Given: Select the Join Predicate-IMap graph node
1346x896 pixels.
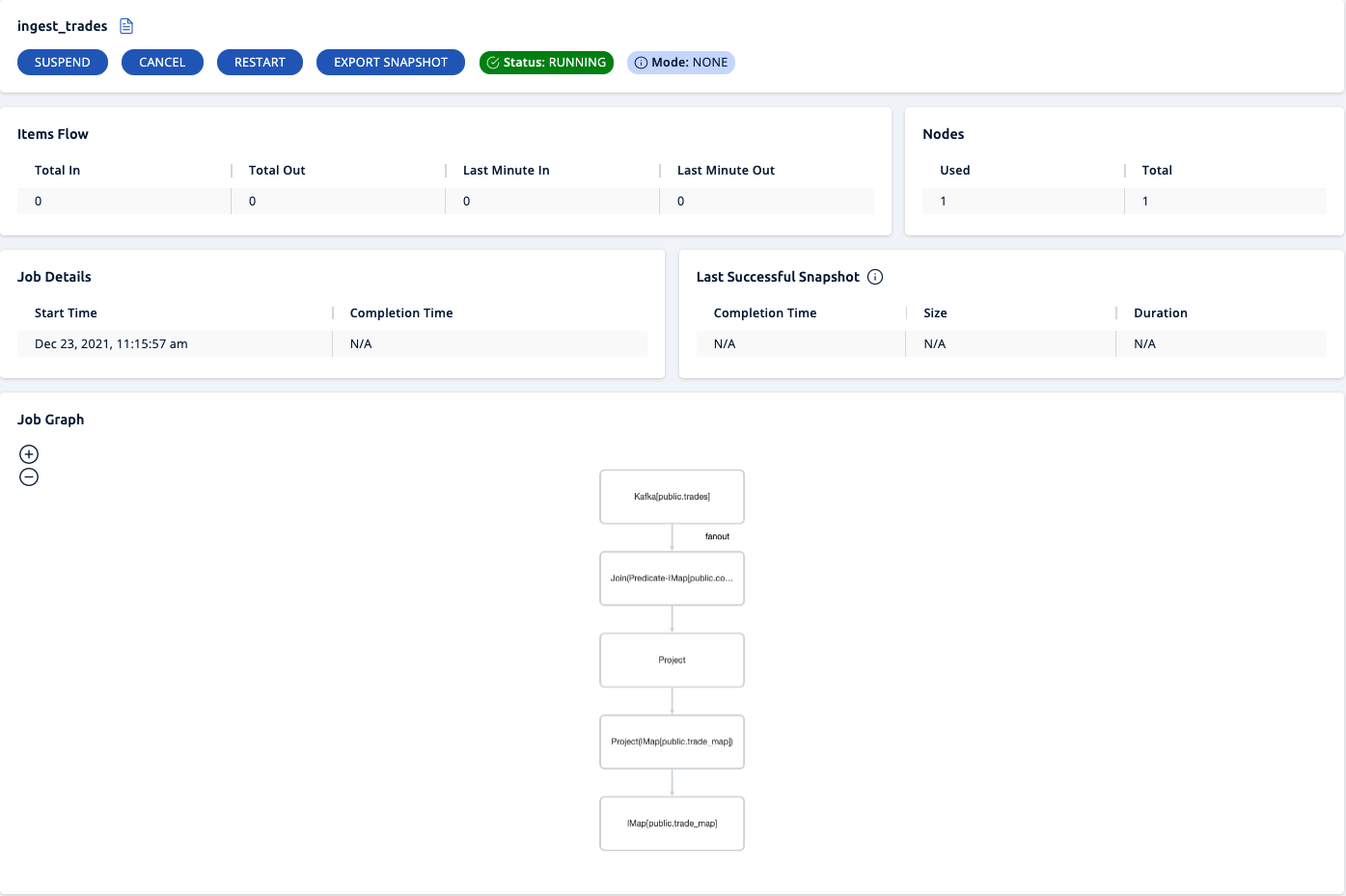Looking at the screenshot, I should tap(672, 579).
